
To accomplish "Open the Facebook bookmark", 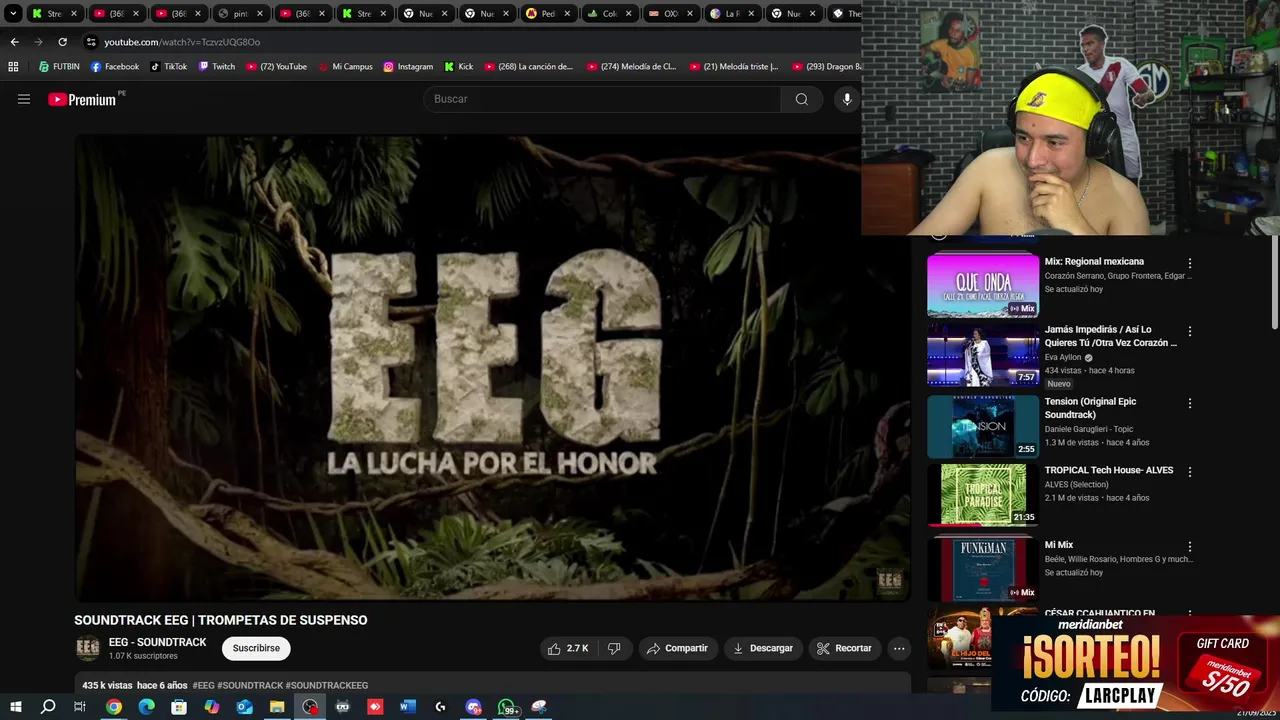I will (x=115, y=67).
